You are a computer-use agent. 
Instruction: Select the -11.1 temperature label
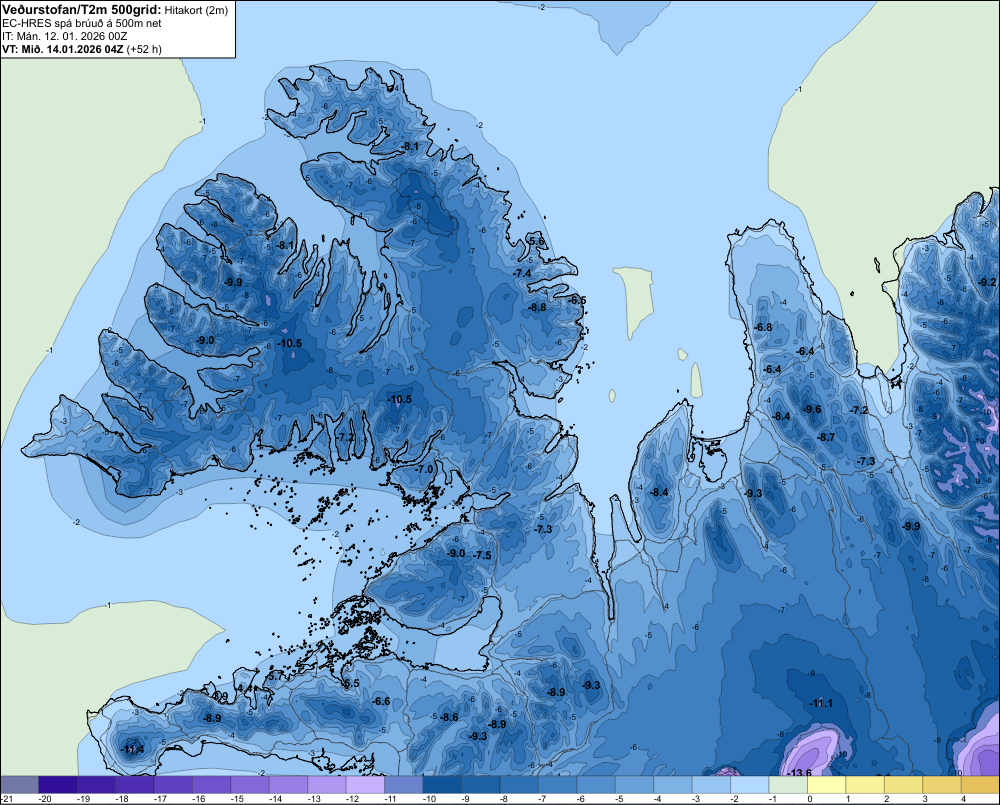click(821, 703)
